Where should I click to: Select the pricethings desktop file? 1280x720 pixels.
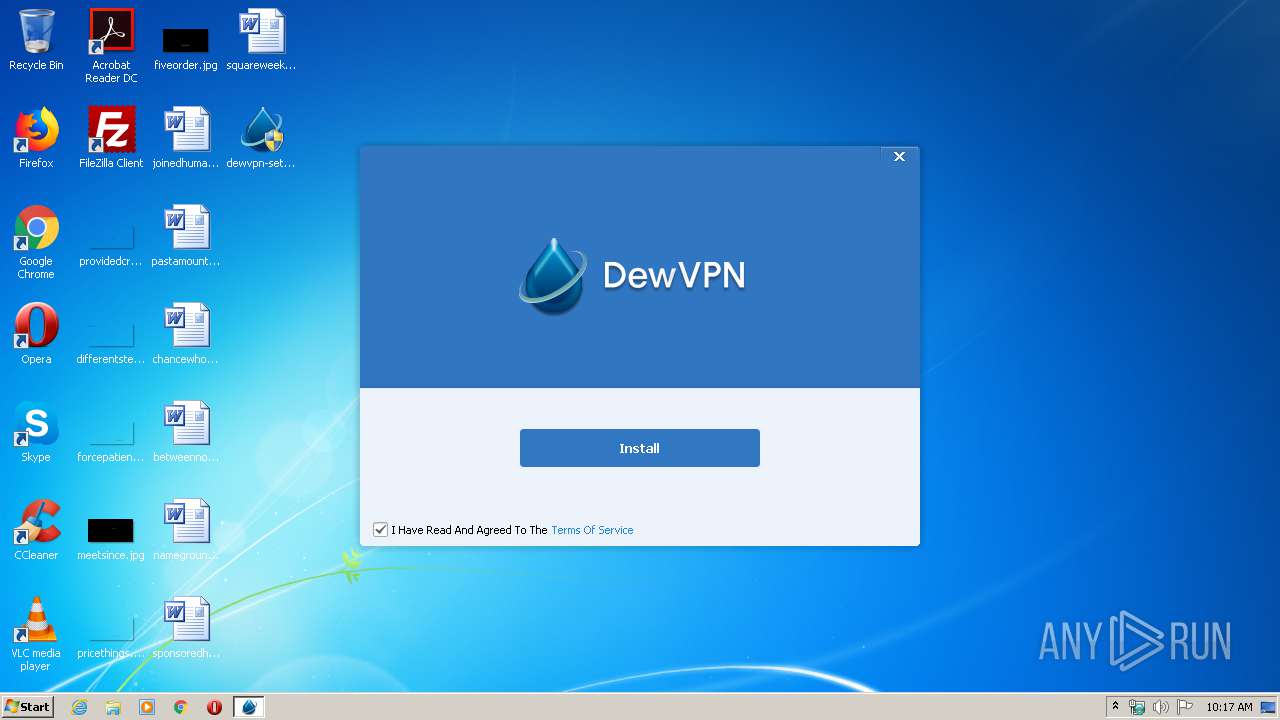click(x=111, y=638)
